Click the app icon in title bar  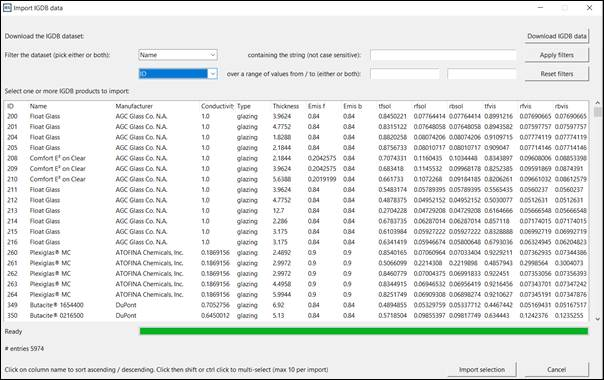click(7, 8)
